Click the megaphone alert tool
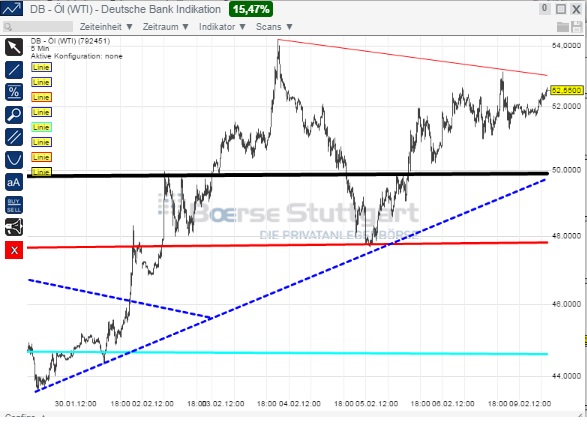The image size is (587, 425). (x=14, y=227)
